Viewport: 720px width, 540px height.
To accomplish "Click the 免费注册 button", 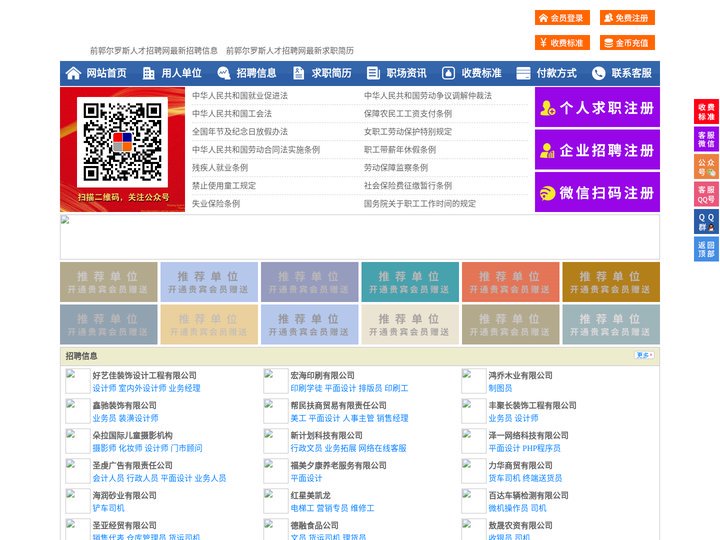I will tap(627, 18).
